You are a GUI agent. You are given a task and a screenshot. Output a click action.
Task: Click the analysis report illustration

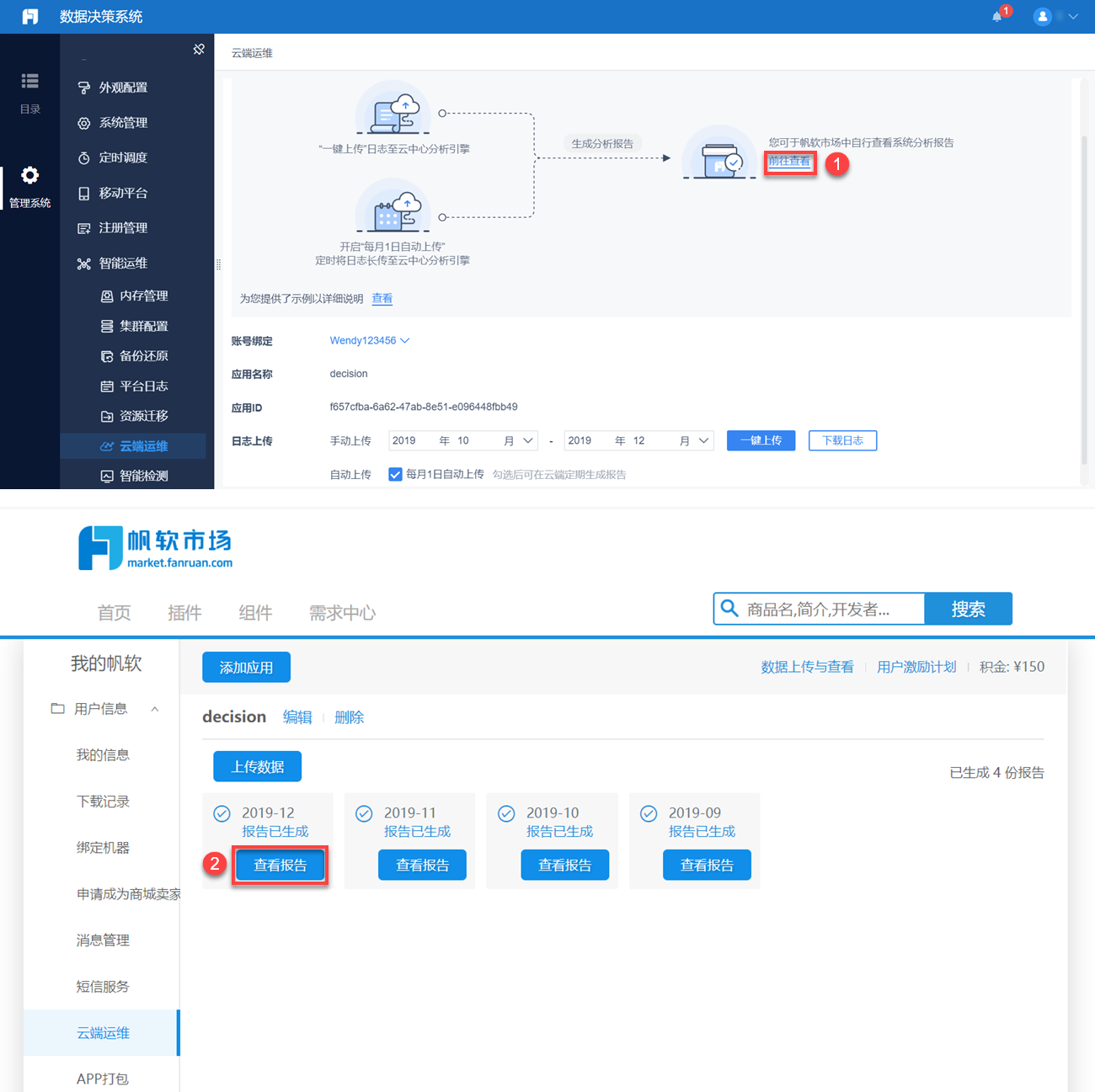pos(718,153)
